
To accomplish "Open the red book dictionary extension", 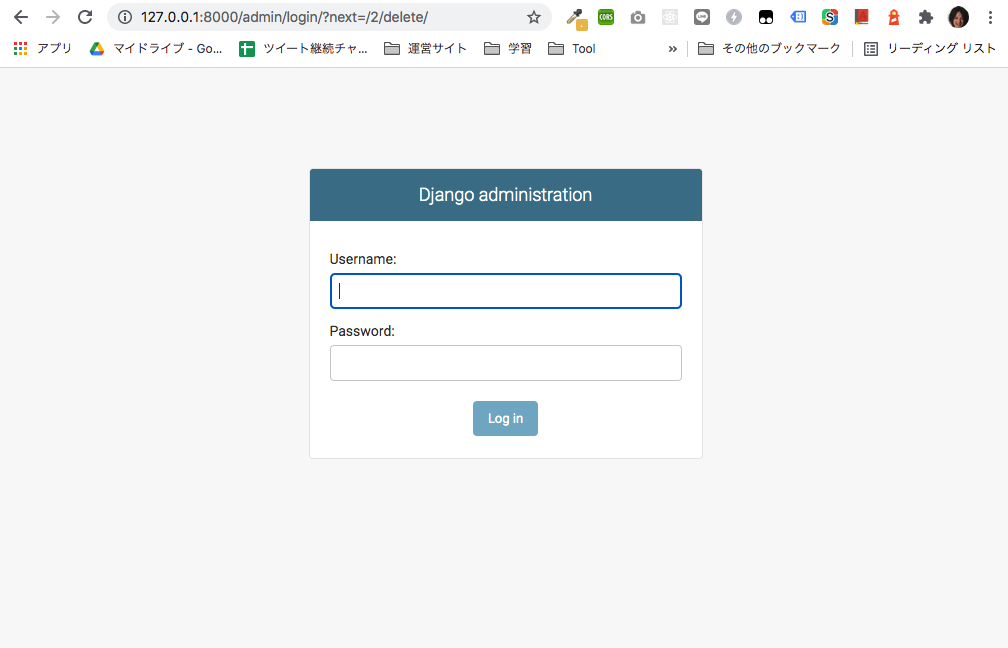I will click(861, 17).
